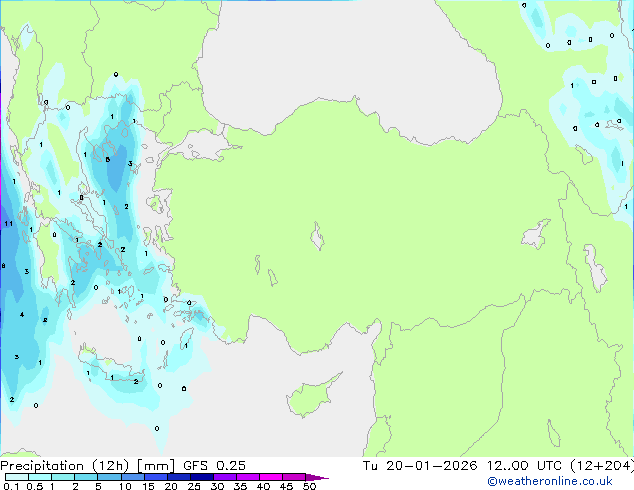
Task: Click the '(12+204)' forecast offset text
Action: 602,466
